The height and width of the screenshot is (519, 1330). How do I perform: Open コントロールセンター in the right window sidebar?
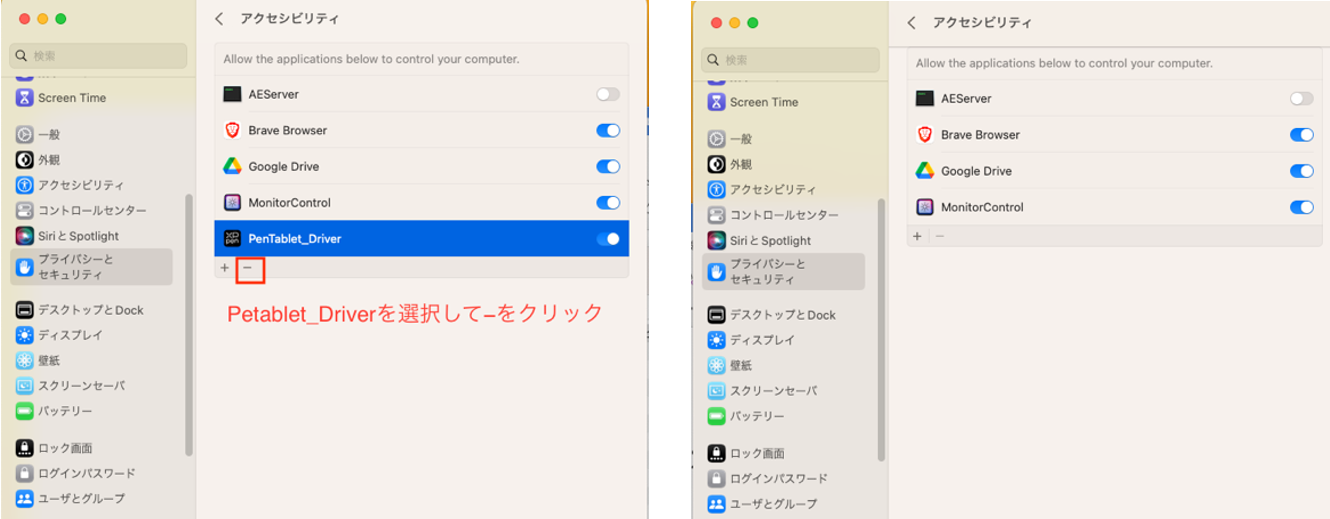click(x=773, y=215)
